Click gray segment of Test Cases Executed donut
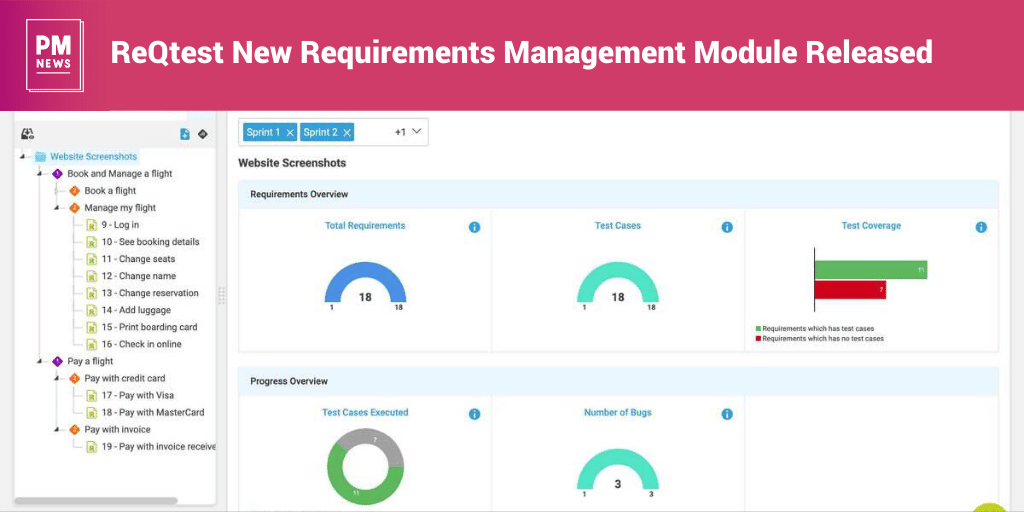This screenshot has width=1024, height=512. point(375,439)
